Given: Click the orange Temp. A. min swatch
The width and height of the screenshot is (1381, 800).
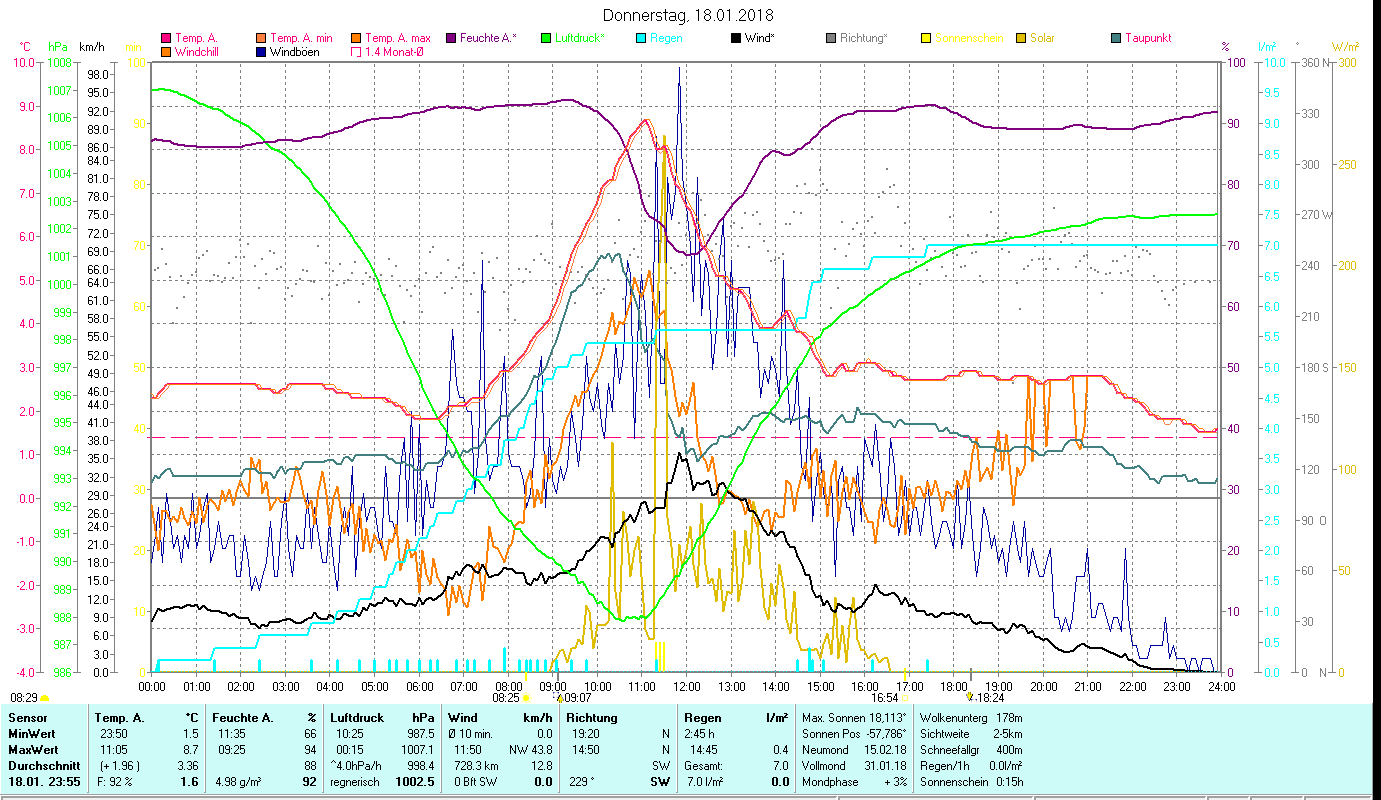Looking at the screenshot, I should click(x=262, y=38).
